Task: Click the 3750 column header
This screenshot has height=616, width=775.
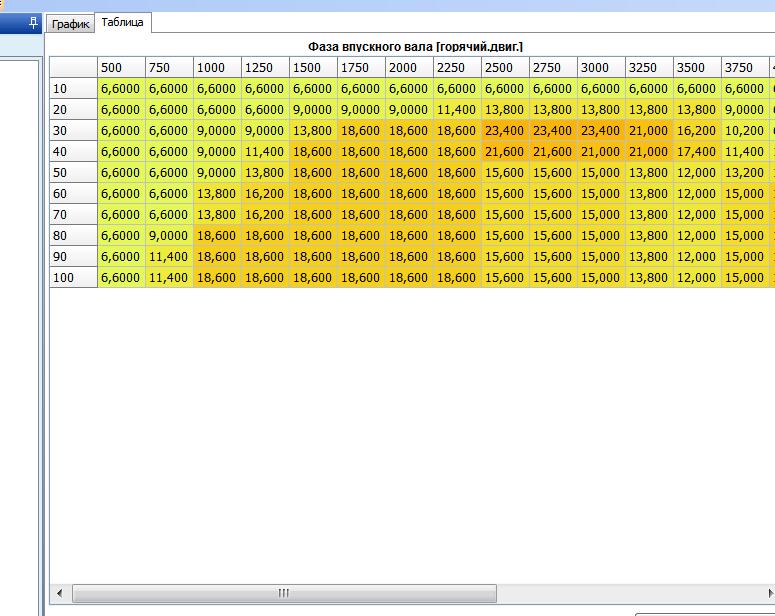Action: click(x=745, y=67)
